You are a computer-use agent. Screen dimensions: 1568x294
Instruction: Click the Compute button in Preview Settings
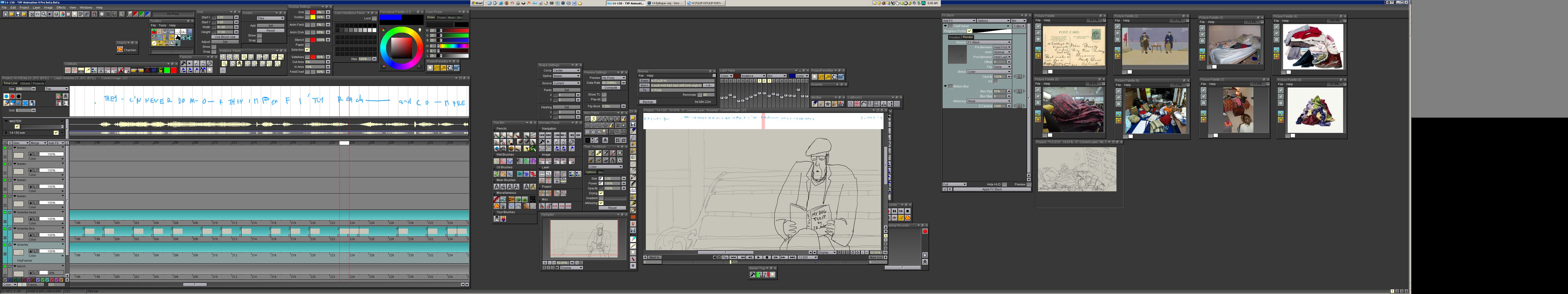(611, 88)
